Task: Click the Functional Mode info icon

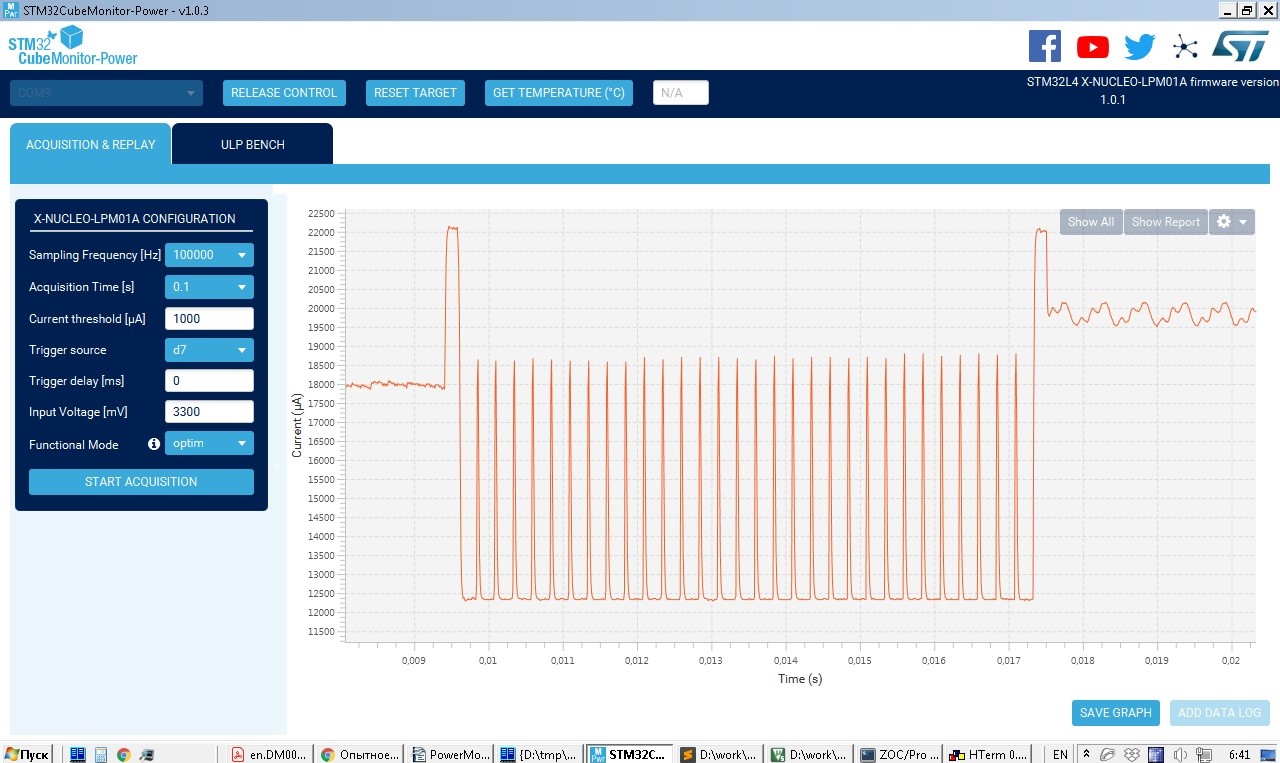Action: 154,444
